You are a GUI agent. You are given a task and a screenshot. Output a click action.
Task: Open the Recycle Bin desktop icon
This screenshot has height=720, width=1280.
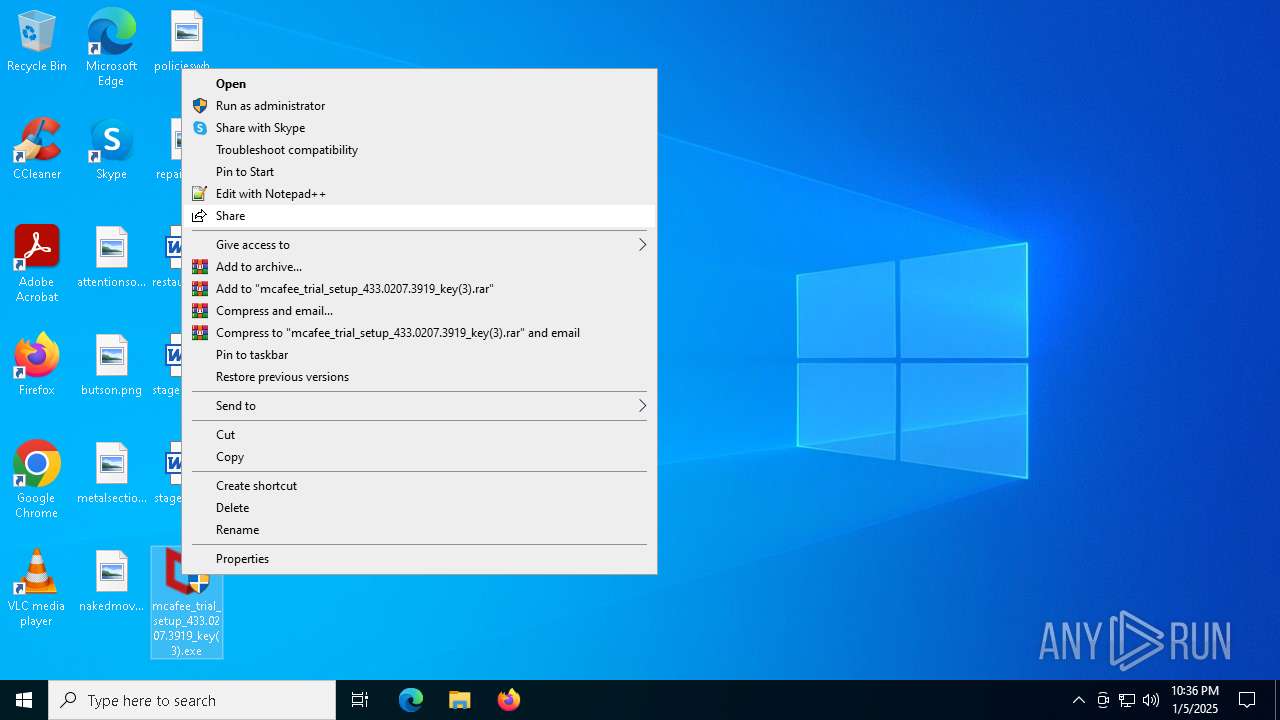37,42
